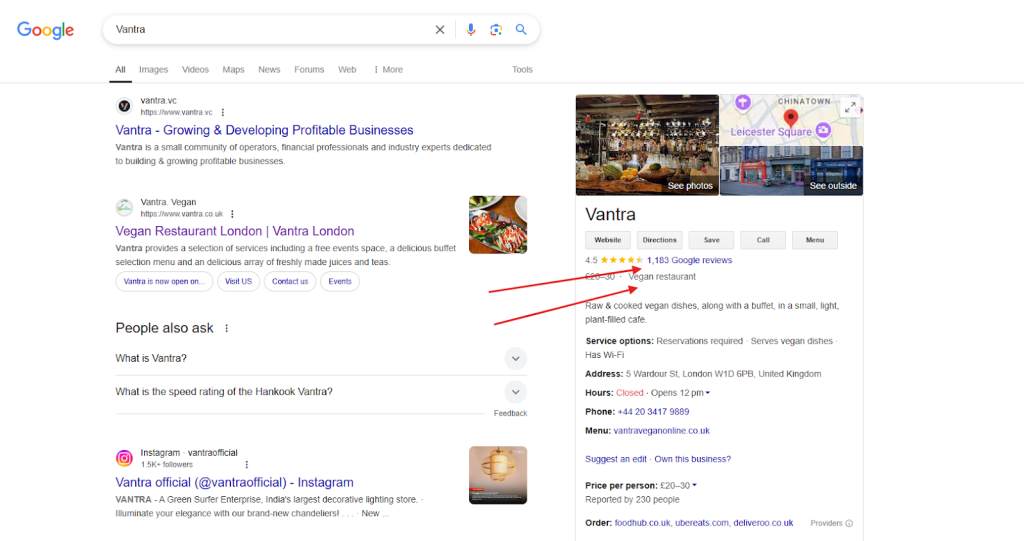The height and width of the screenshot is (541, 1024).
Task: Expand Price per person £20–30 dropdown
Action: click(694, 486)
